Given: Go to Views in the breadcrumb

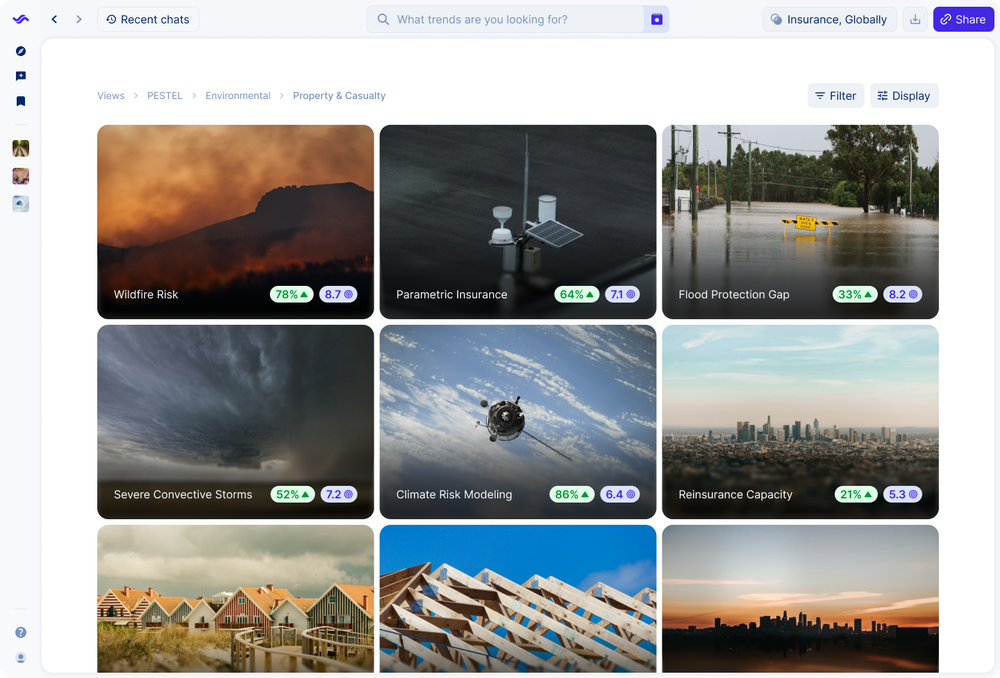Looking at the screenshot, I should (x=111, y=96).
